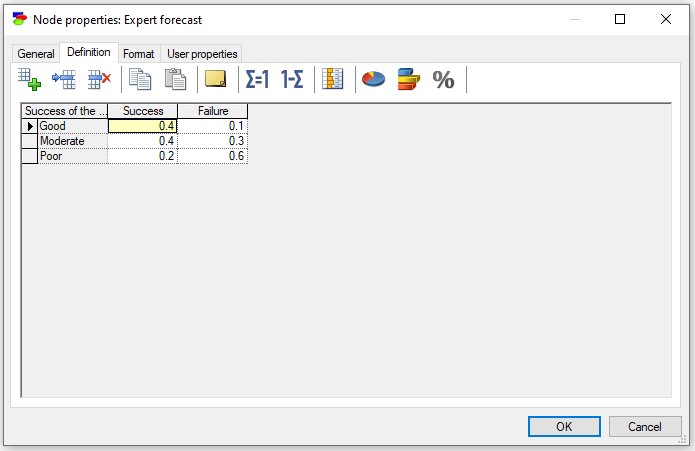695x451 pixels.
Task: Toggle the percent % display icon
Action: pos(443,80)
